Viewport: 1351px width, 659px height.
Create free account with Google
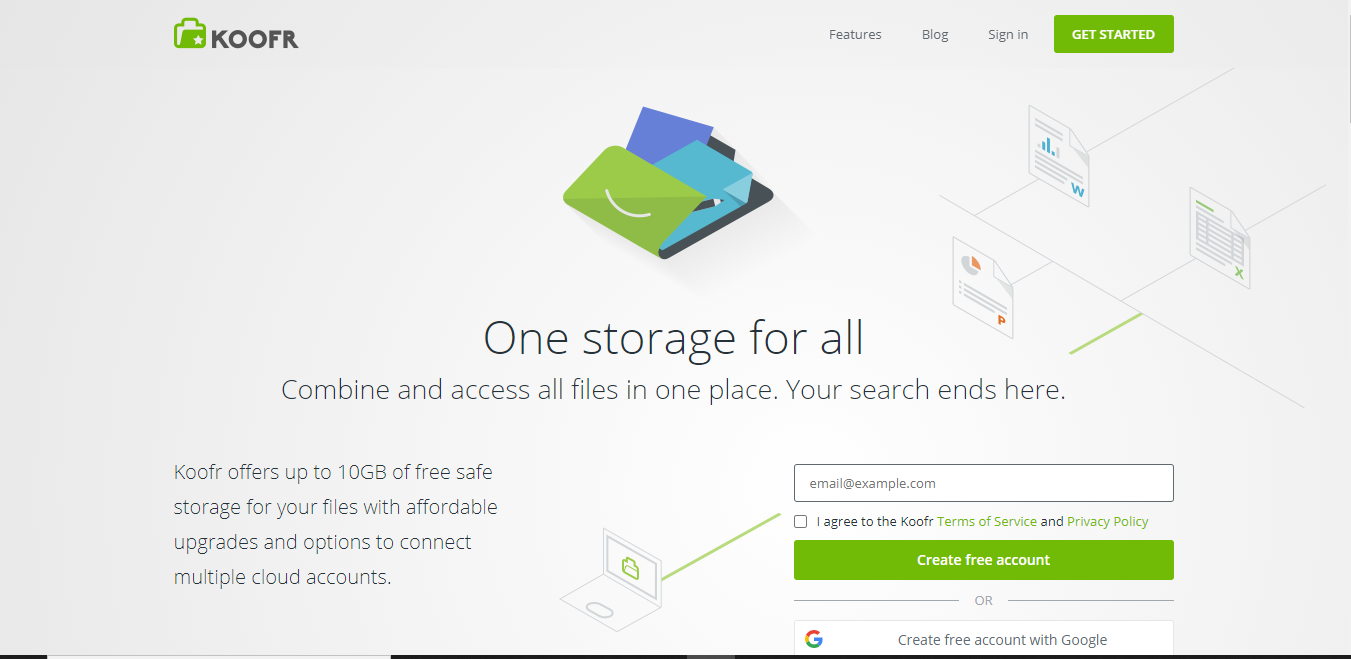983,639
